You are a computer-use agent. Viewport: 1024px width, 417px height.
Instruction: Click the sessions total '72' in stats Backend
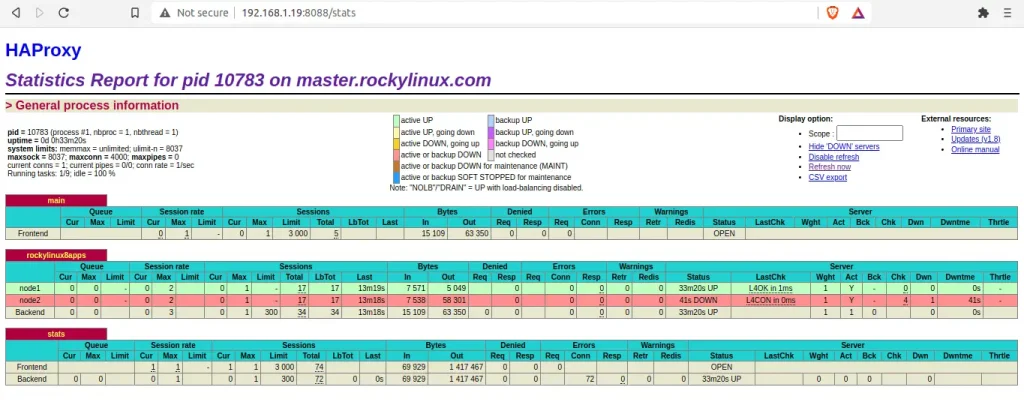pyautogui.click(x=319, y=379)
